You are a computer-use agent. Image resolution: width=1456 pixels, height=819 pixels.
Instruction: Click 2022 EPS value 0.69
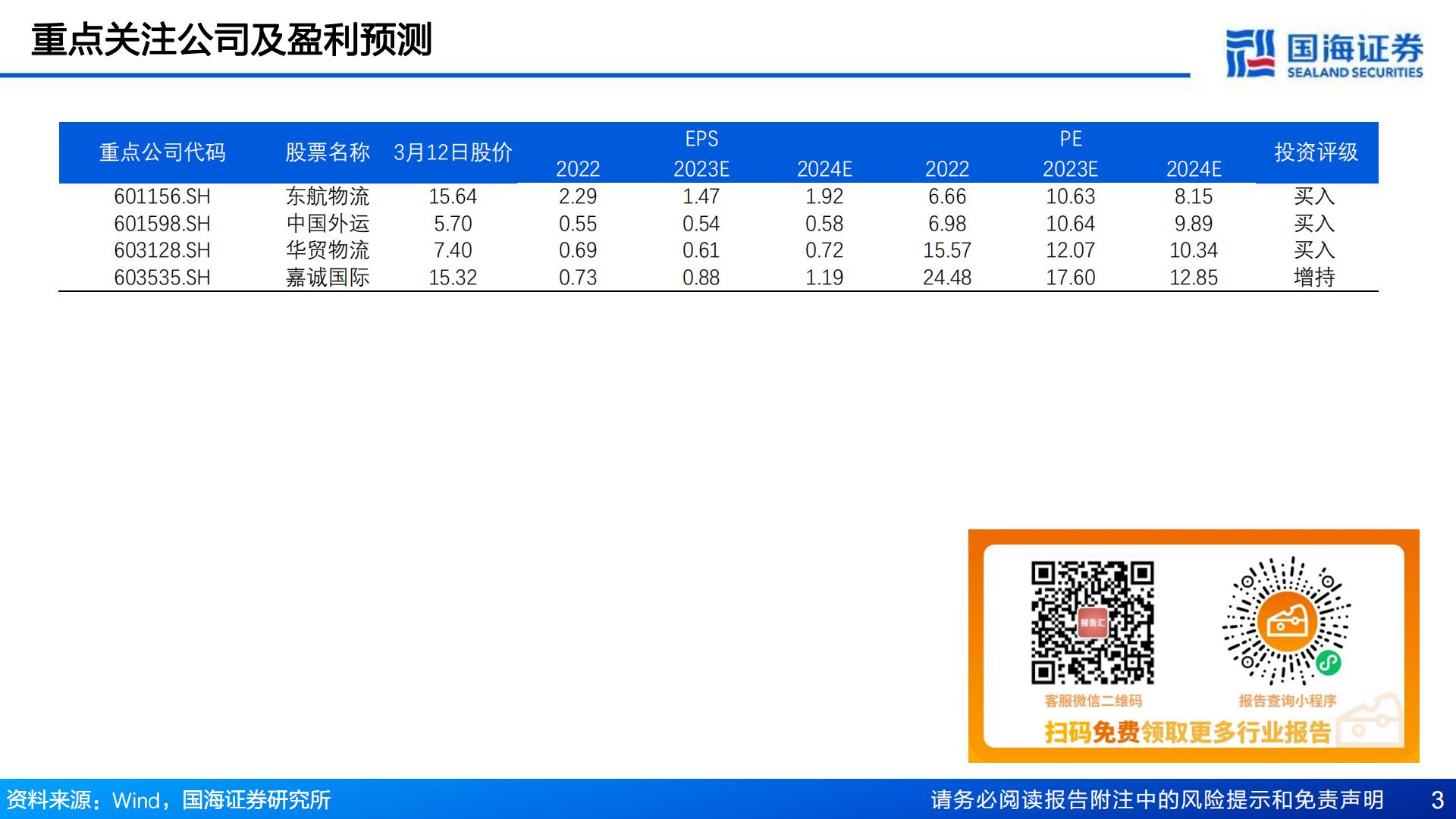(x=578, y=250)
